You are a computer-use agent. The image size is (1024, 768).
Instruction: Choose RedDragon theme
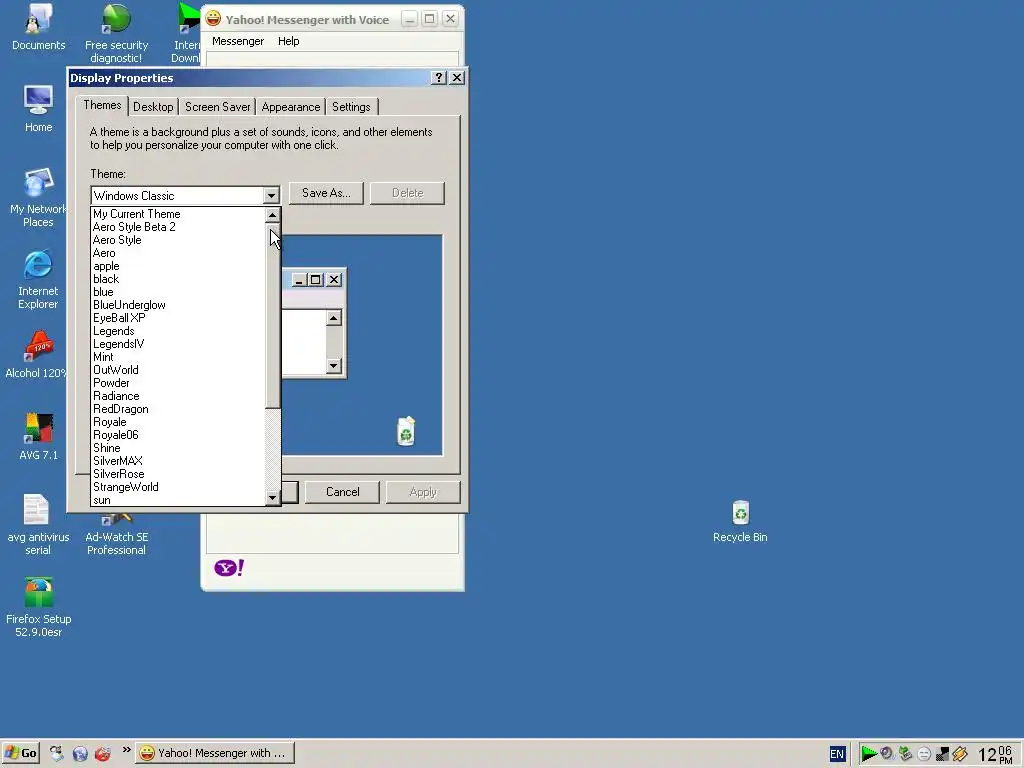coord(178,409)
